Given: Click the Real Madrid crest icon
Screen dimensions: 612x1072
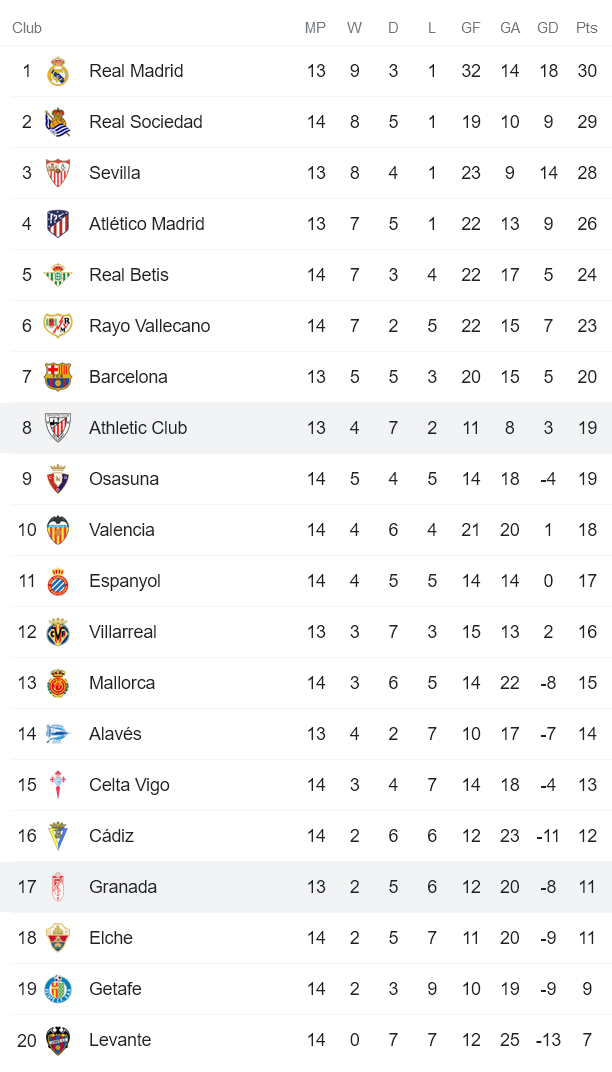Looking at the screenshot, I should click(x=58, y=71).
